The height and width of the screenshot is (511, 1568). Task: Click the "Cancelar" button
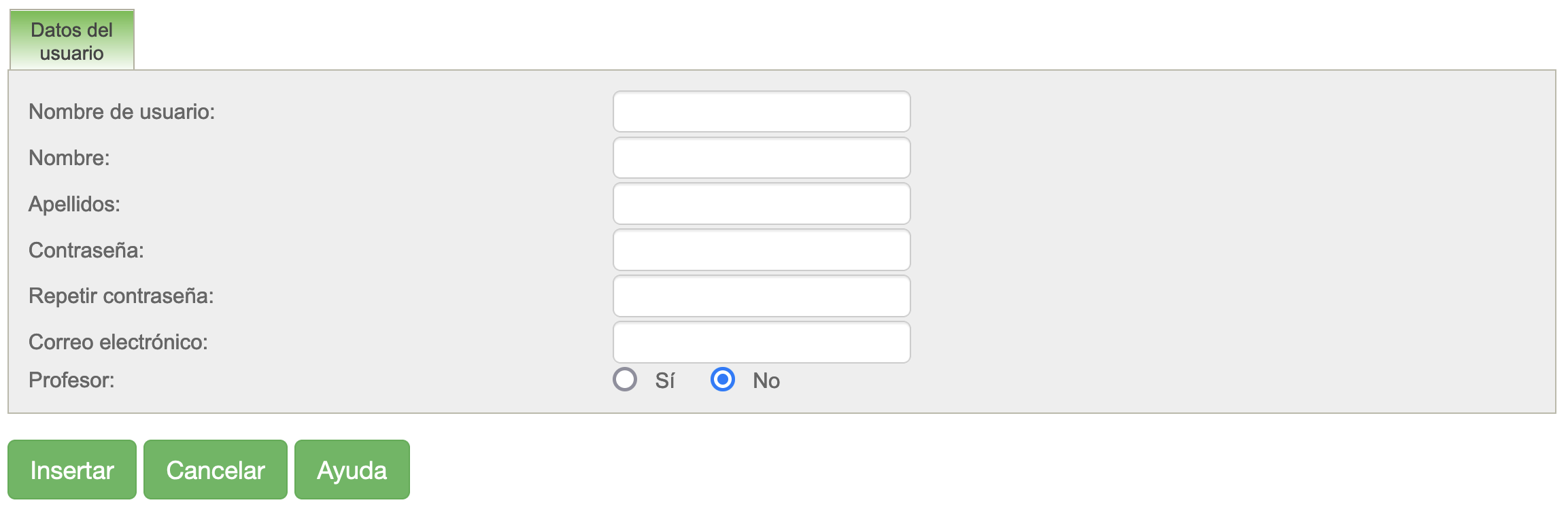coord(215,470)
